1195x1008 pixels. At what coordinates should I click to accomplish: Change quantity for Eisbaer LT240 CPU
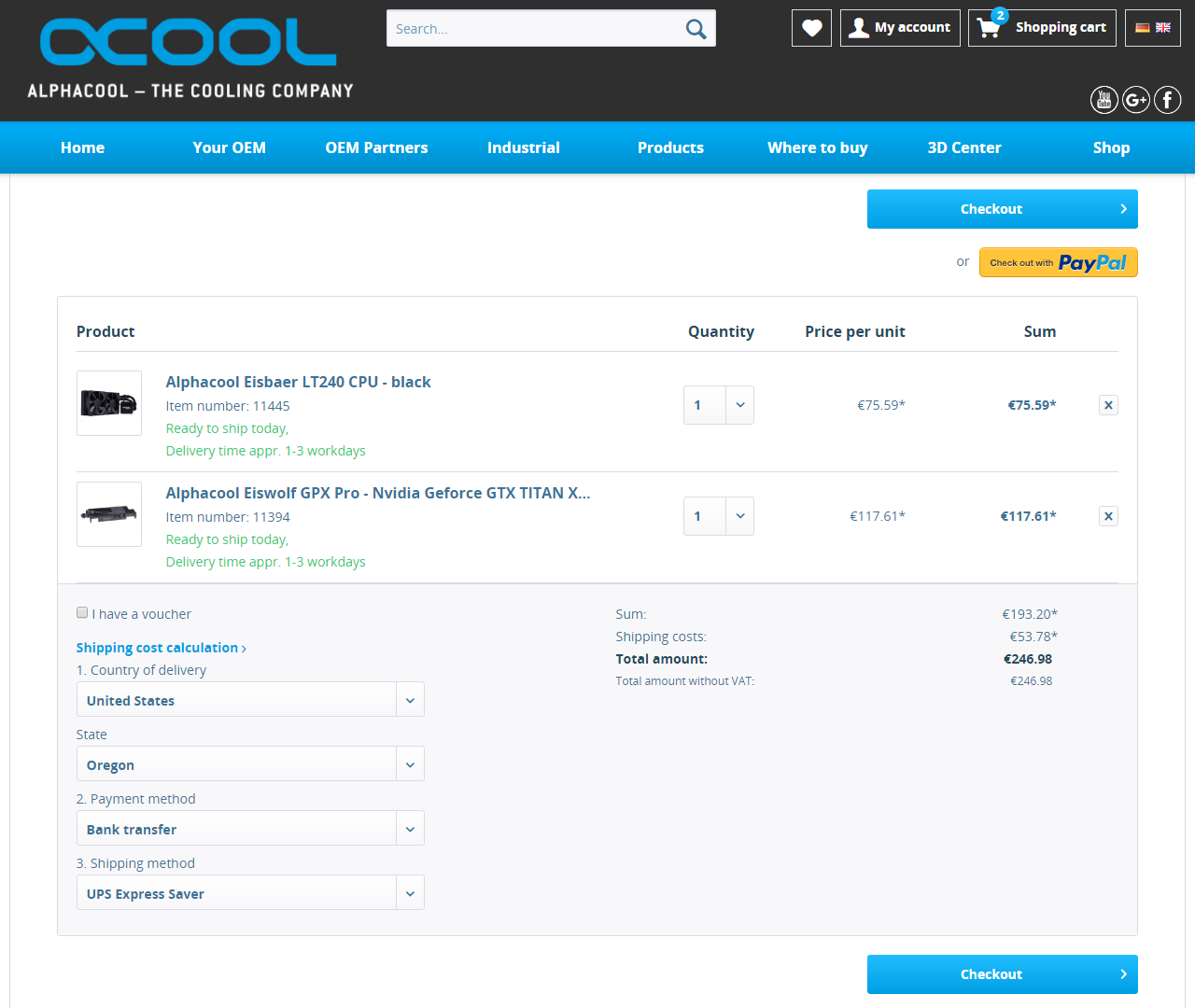pyautogui.click(x=718, y=405)
